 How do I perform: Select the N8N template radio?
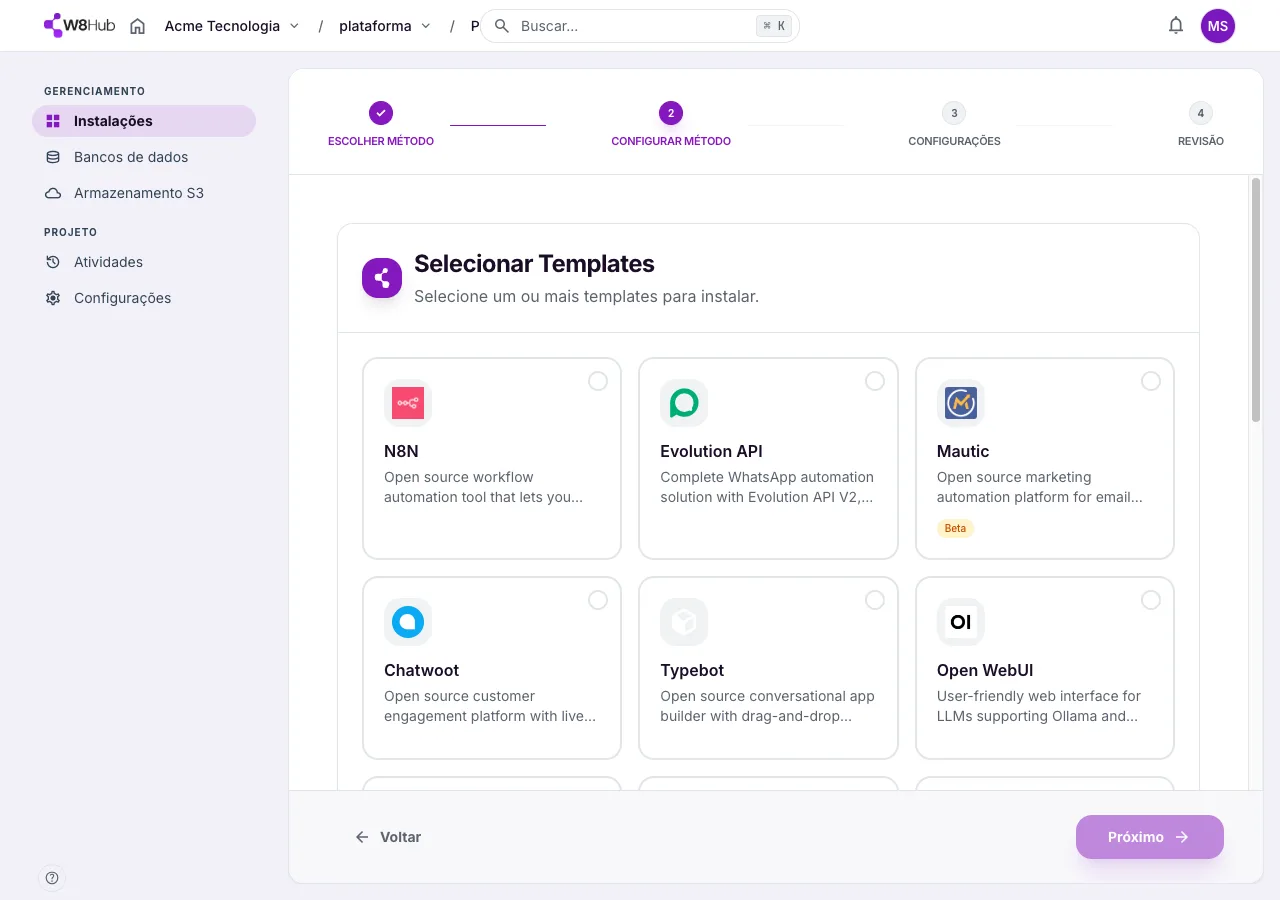598,381
